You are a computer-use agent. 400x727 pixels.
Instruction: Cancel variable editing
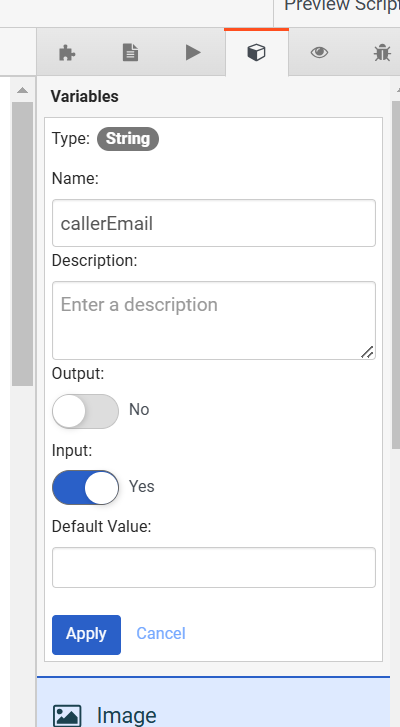161,633
